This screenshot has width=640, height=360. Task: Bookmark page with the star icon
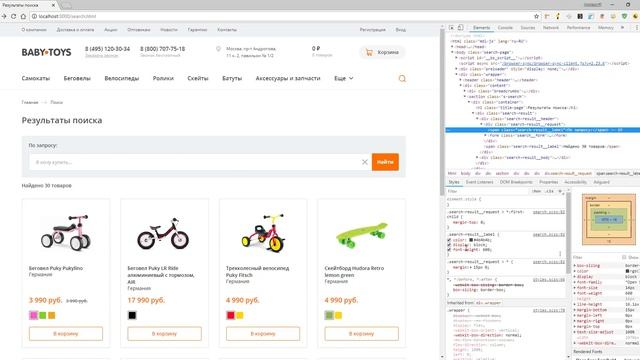tap(536, 16)
